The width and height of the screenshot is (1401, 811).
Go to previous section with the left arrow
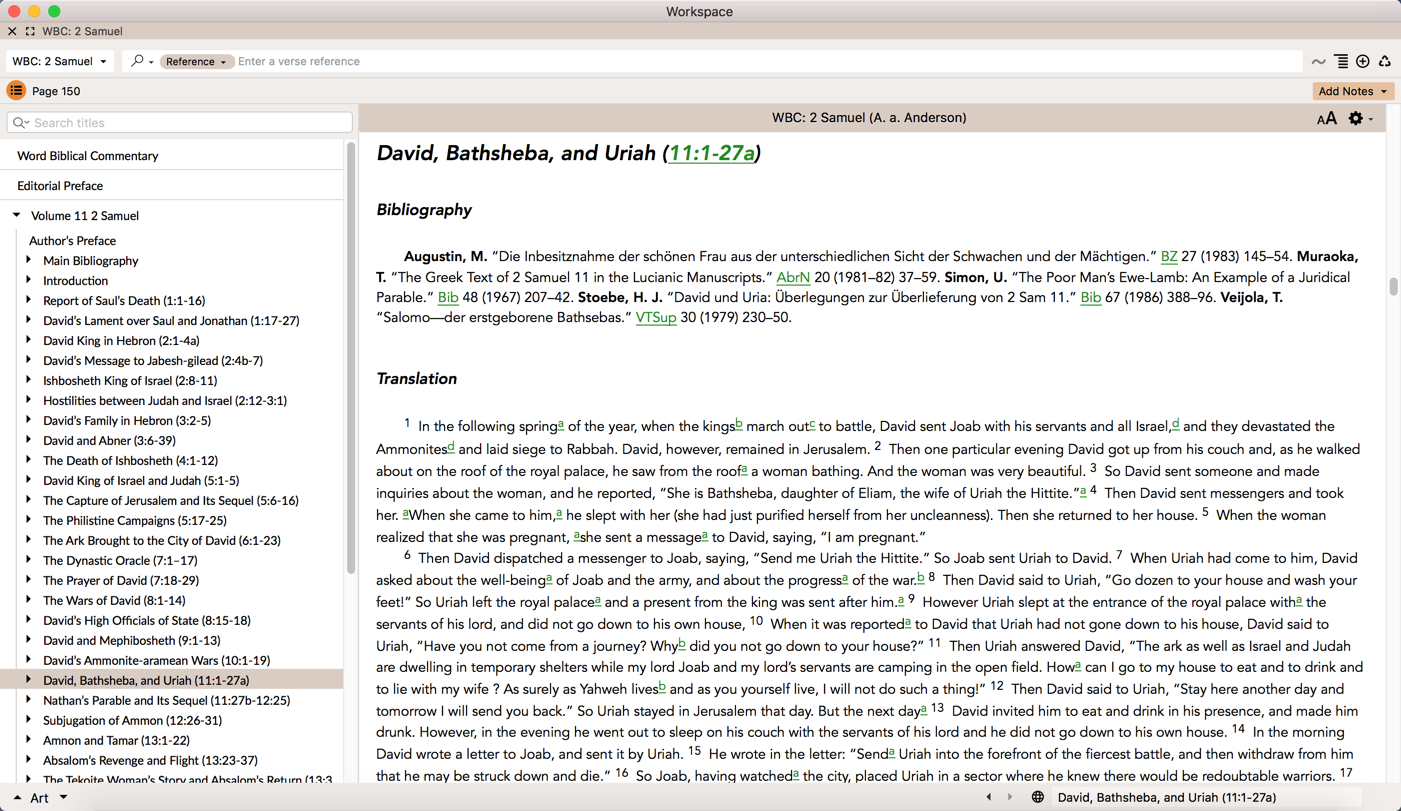989,797
